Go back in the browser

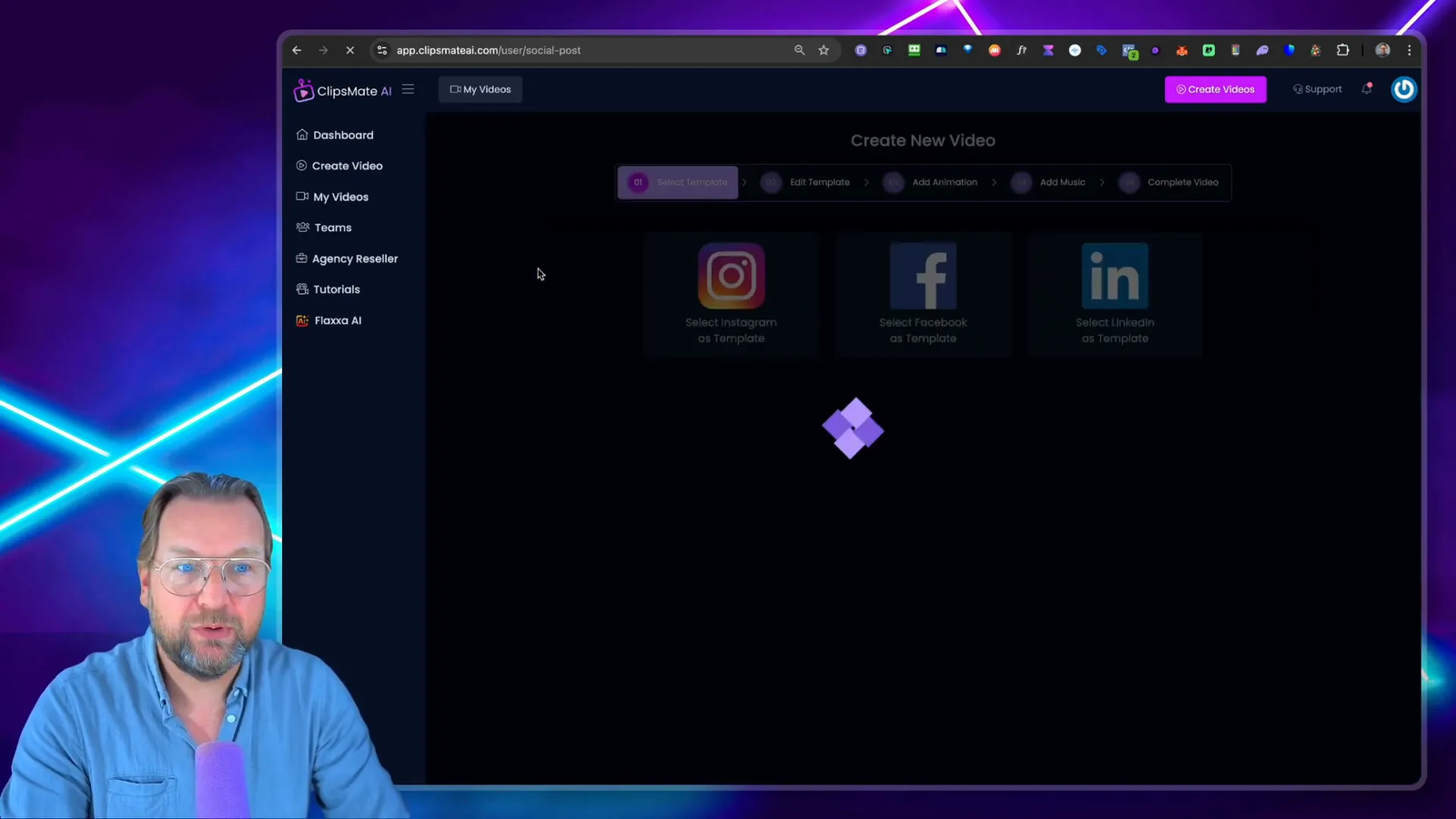pyautogui.click(x=297, y=50)
